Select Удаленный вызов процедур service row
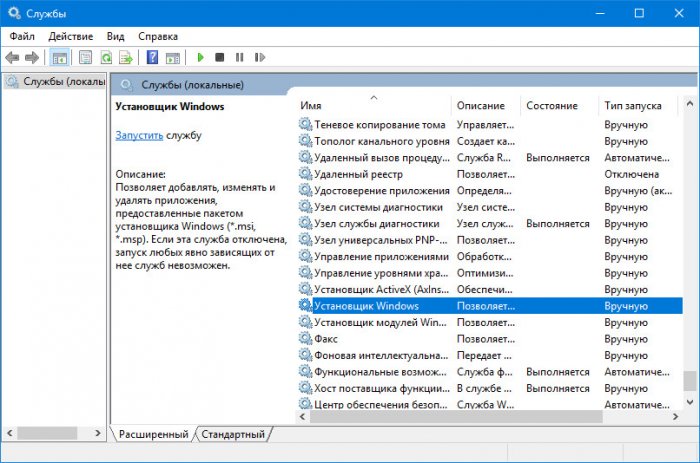The image size is (700, 463). tap(490, 157)
